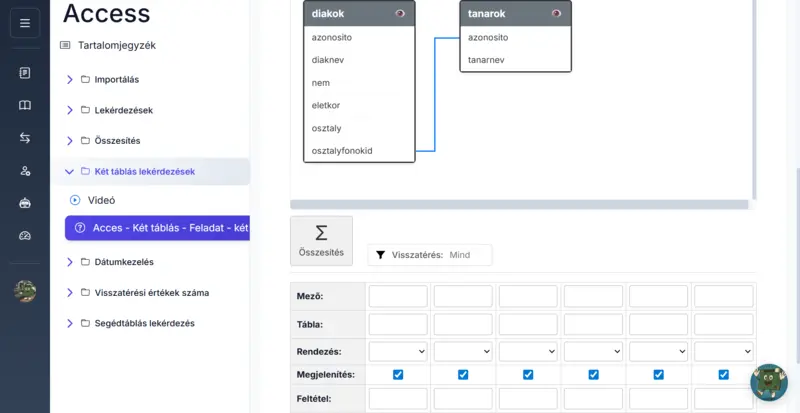Collapse the Két táblás lekérdezések folder
The image size is (800, 413).
70,172
